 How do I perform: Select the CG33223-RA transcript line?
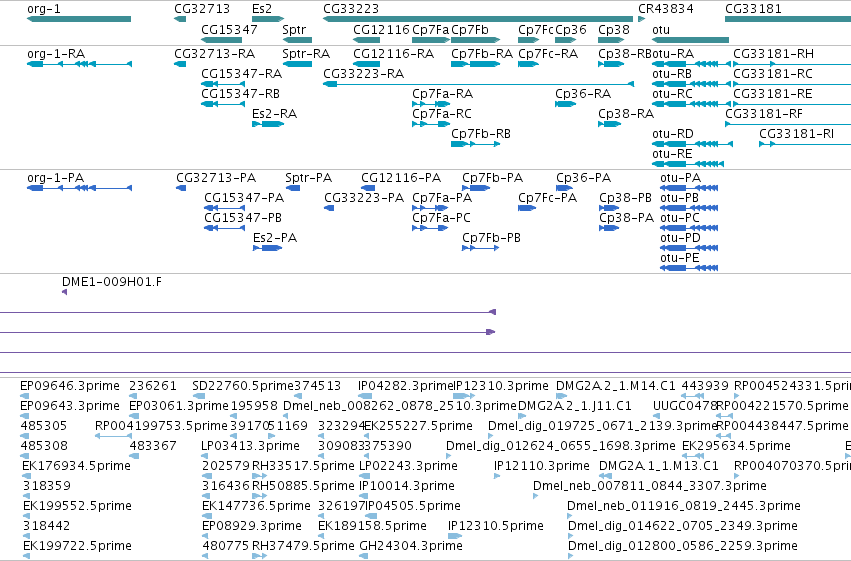pyautogui.click(x=478, y=84)
